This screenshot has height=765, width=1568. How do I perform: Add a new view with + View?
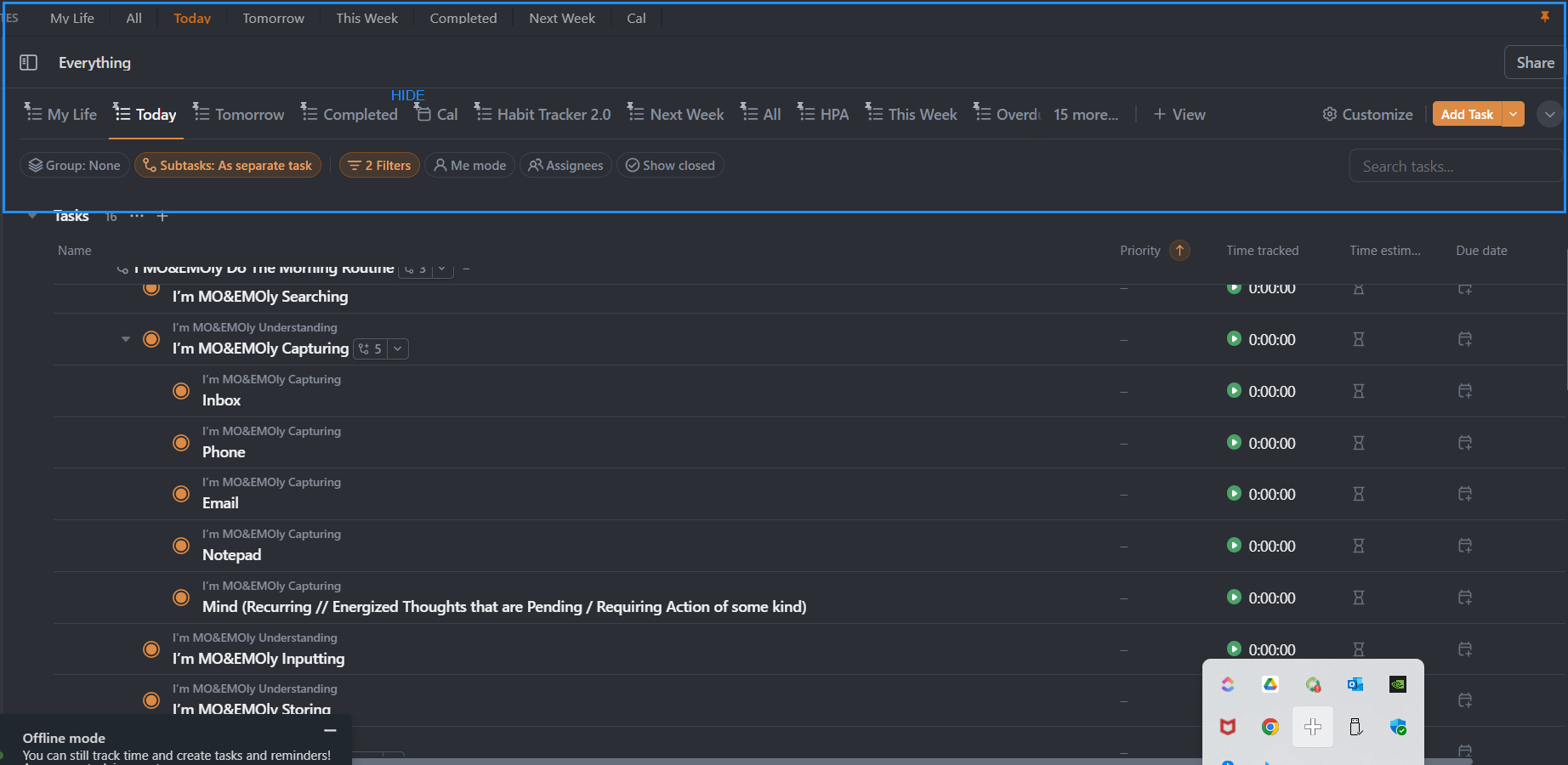click(x=1179, y=114)
